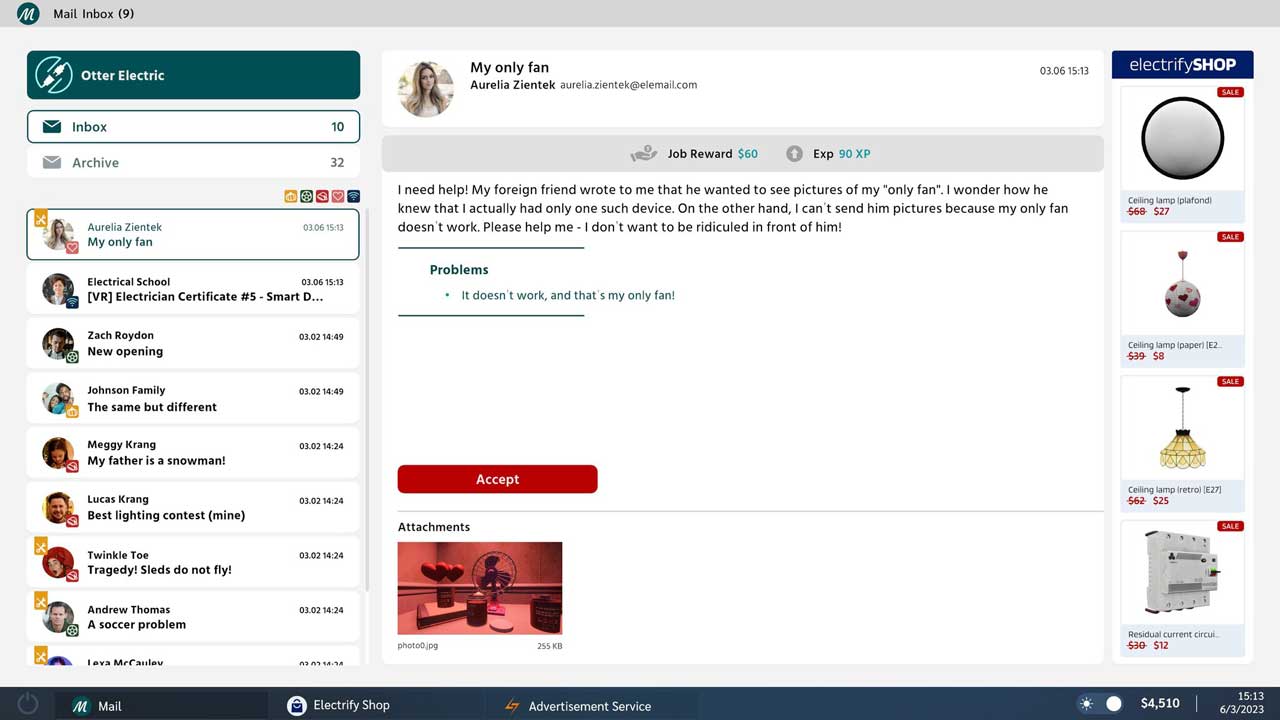Open the Electrical School certificate email
This screenshot has width=1280, height=720.
point(193,289)
